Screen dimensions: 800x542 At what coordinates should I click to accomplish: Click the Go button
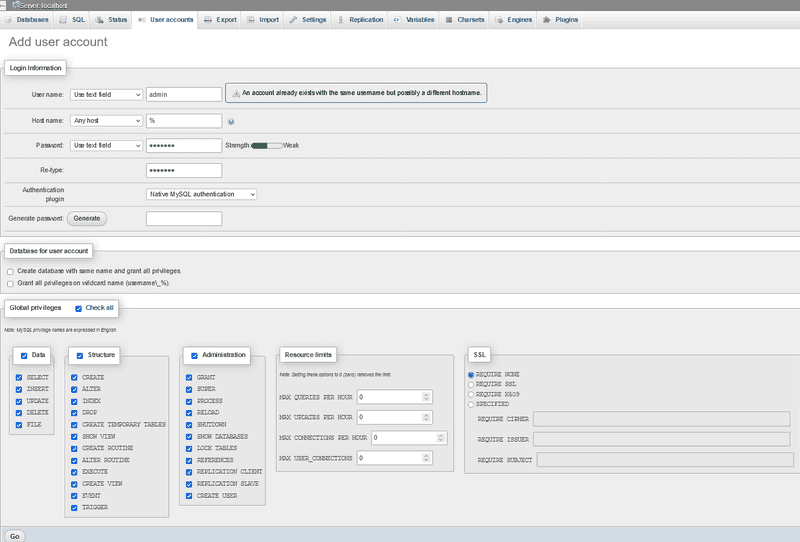pos(14,536)
